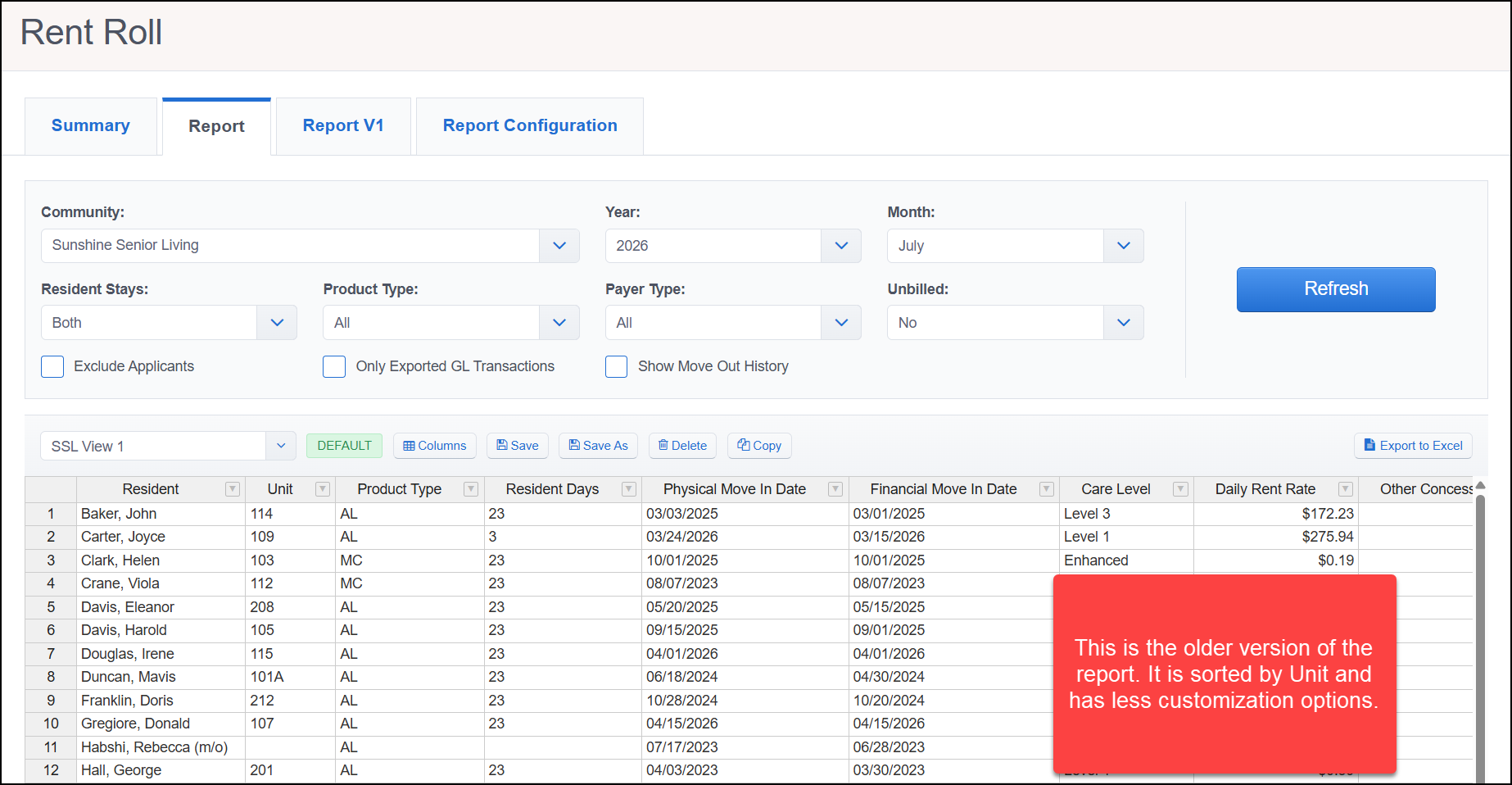Click the resident name 'Clark, Helen'

click(120, 560)
